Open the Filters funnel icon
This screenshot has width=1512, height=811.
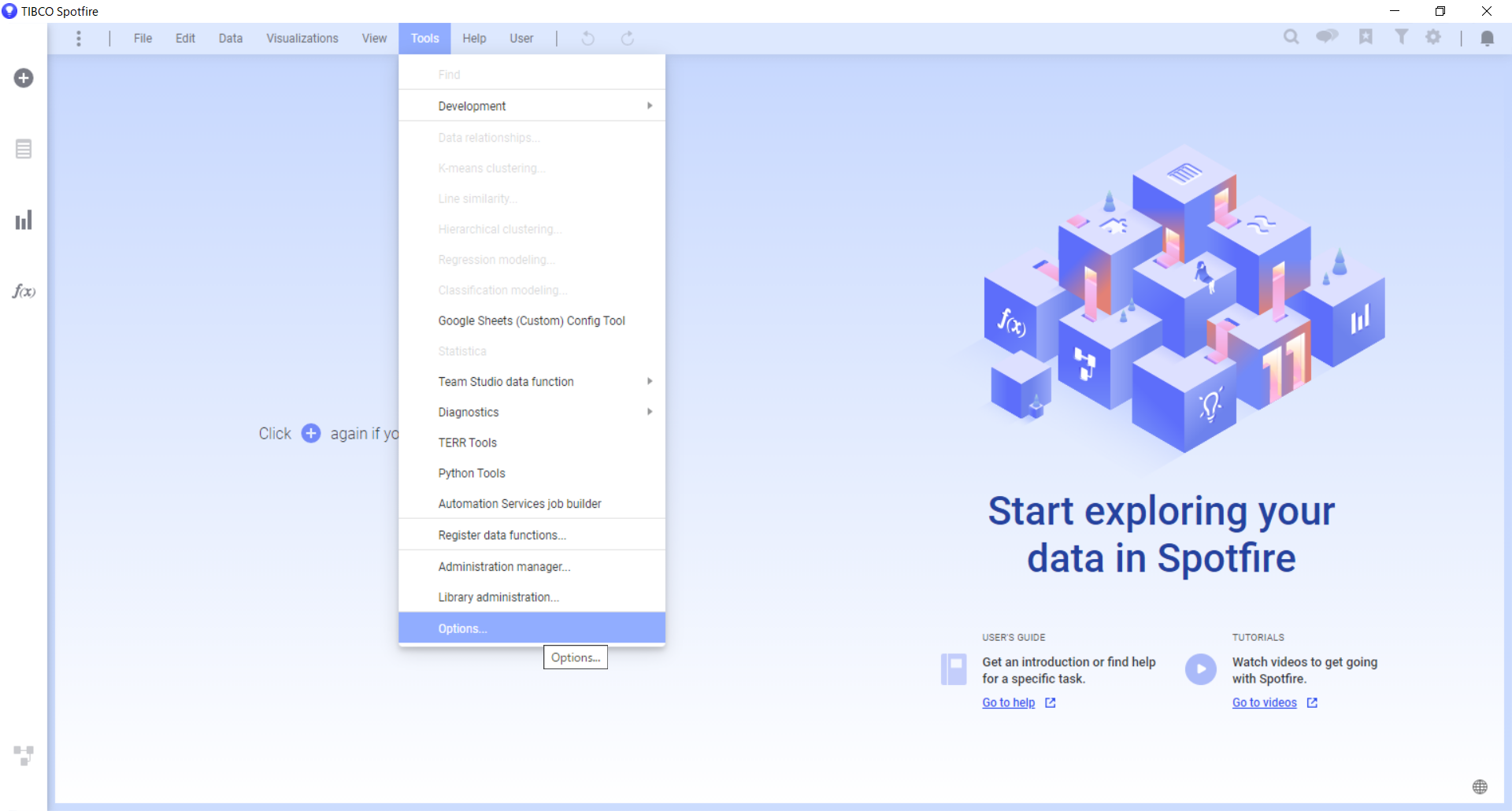click(x=1402, y=37)
